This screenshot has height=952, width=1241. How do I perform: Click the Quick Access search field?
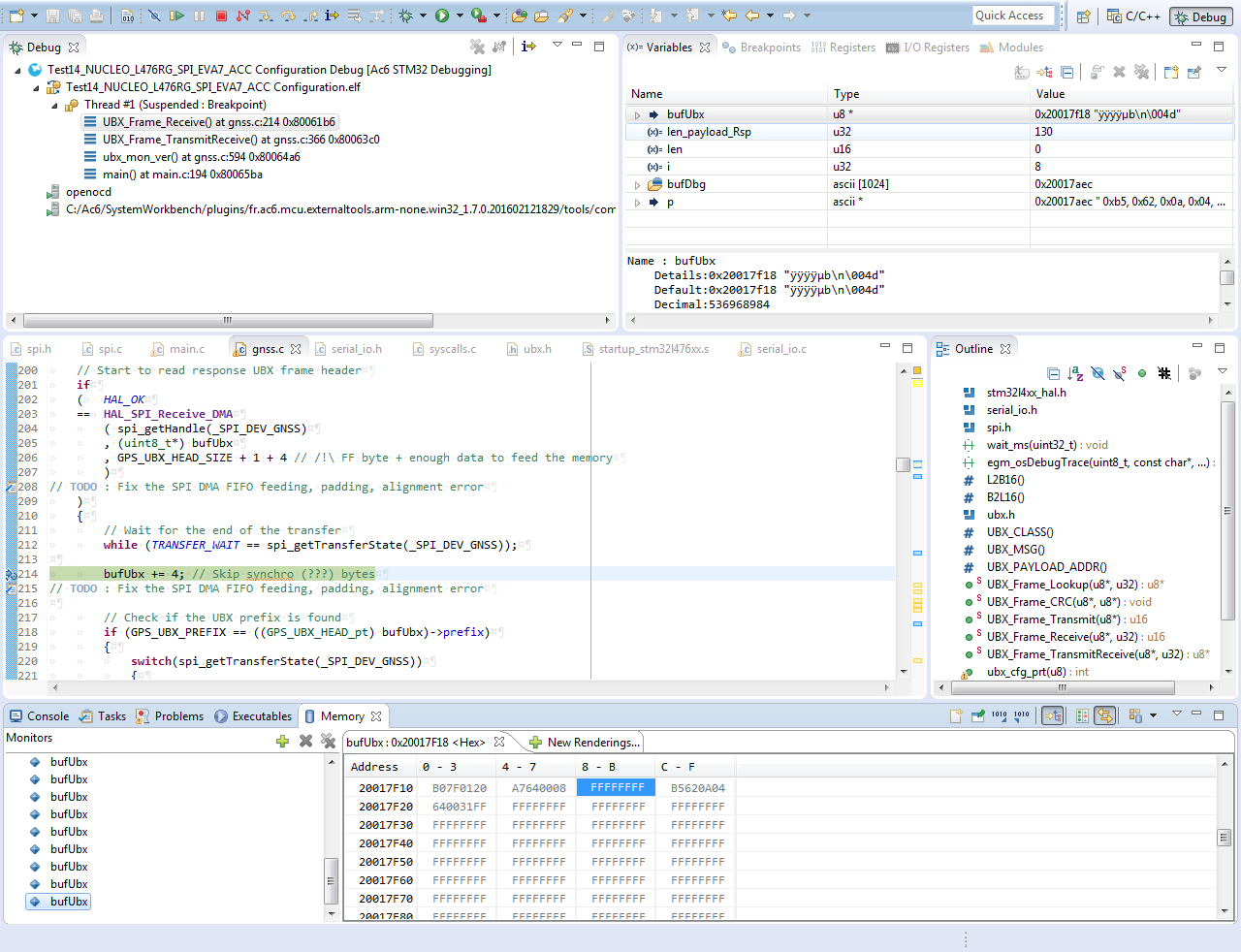[1012, 16]
